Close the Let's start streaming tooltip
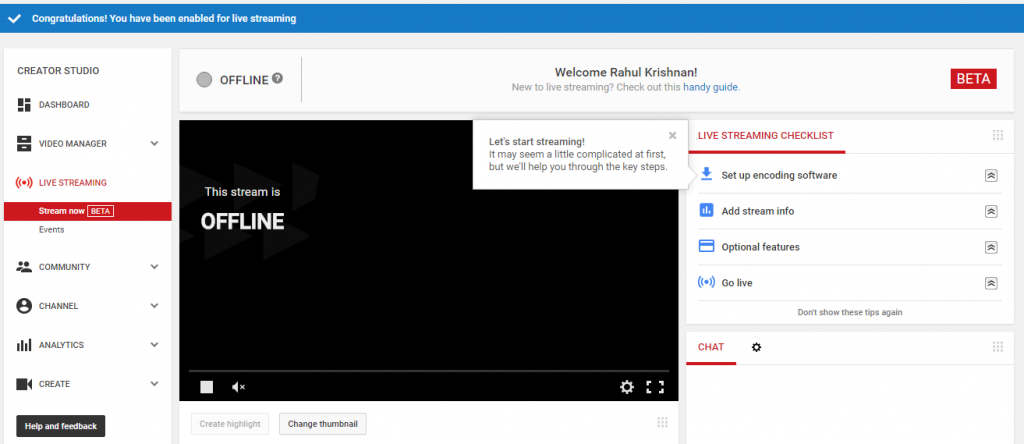This screenshot has width=1024, height=444. tap(673, 136)
